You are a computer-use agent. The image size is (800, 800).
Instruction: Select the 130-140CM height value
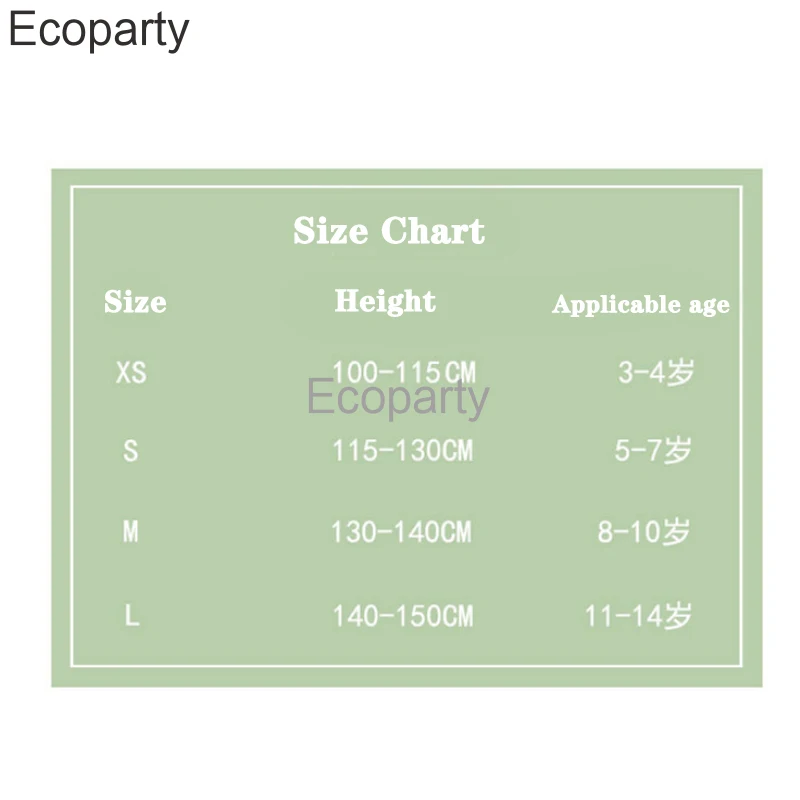coord(401,532)
